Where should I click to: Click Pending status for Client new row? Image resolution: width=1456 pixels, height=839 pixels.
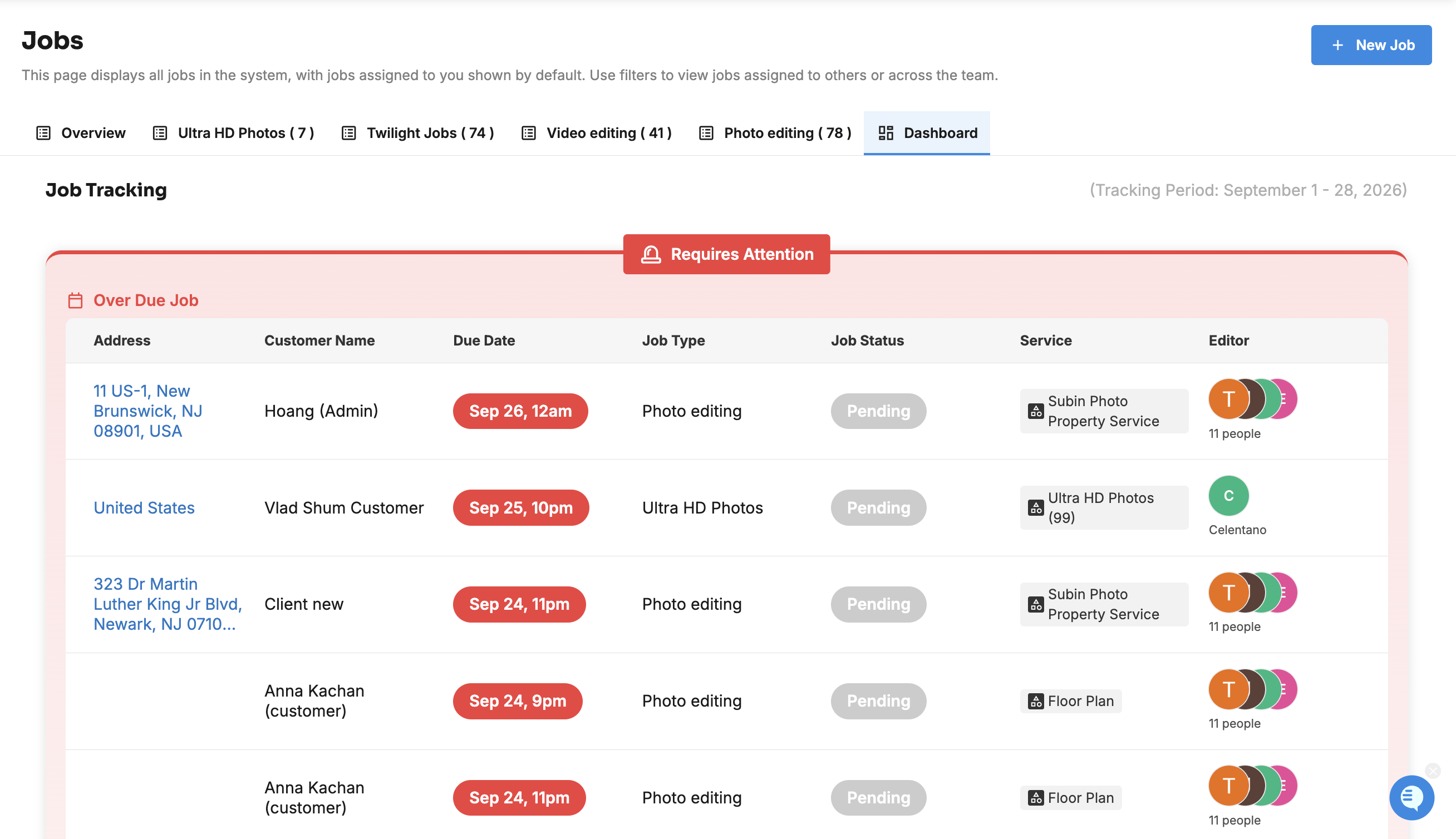878,604
